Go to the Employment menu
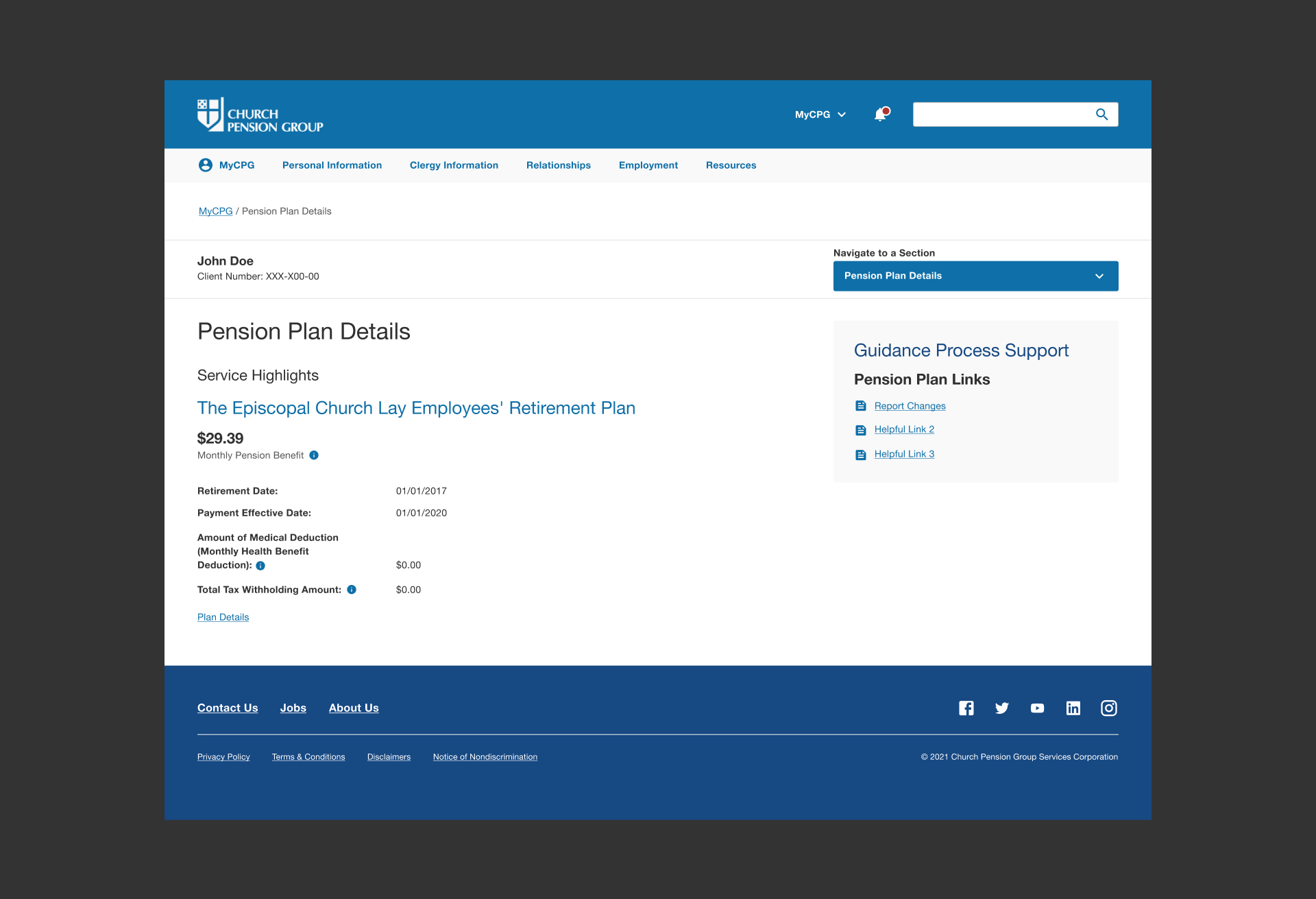1316x899 pixels. 648,165
